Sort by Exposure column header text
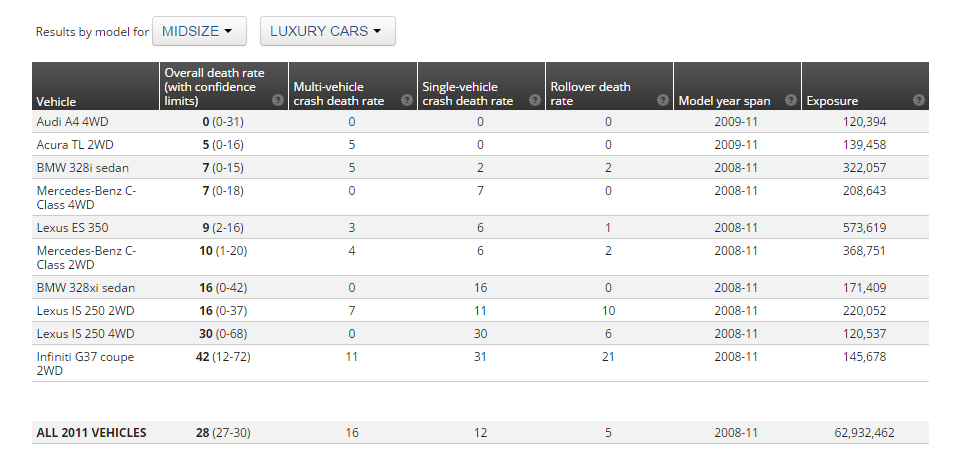The image size is (963, 462). coord(832,101)
